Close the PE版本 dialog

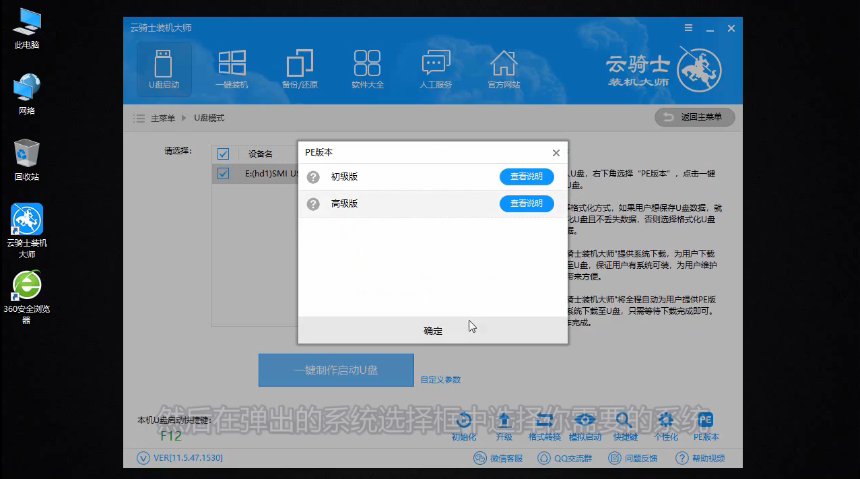[x=556, y=153]
